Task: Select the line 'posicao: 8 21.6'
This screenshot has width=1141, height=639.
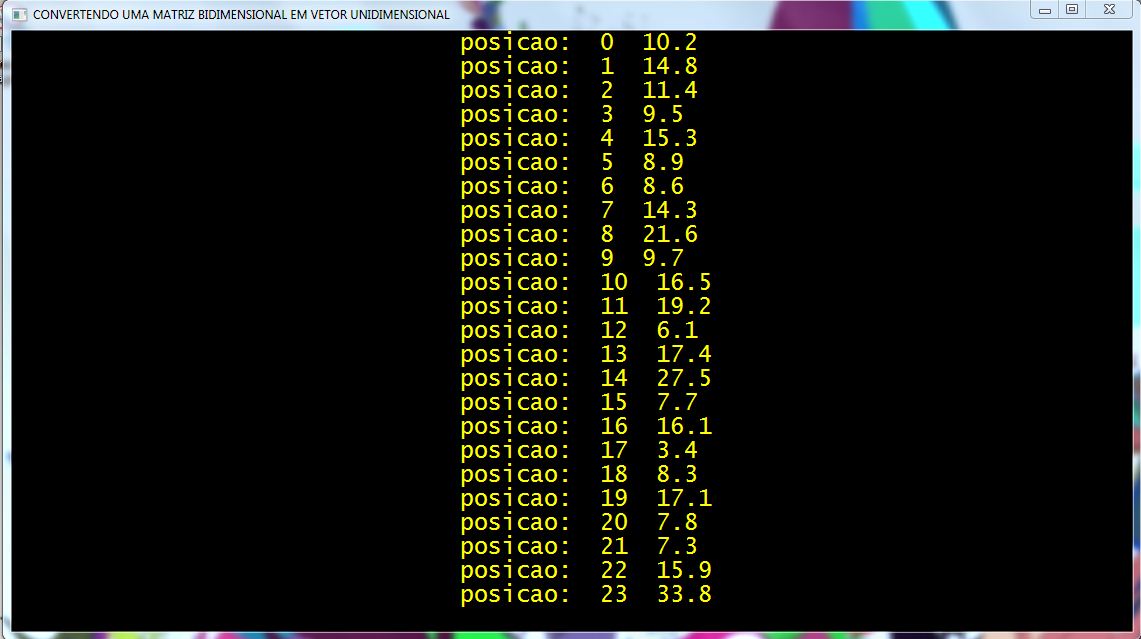Action: tap(579, 235)
